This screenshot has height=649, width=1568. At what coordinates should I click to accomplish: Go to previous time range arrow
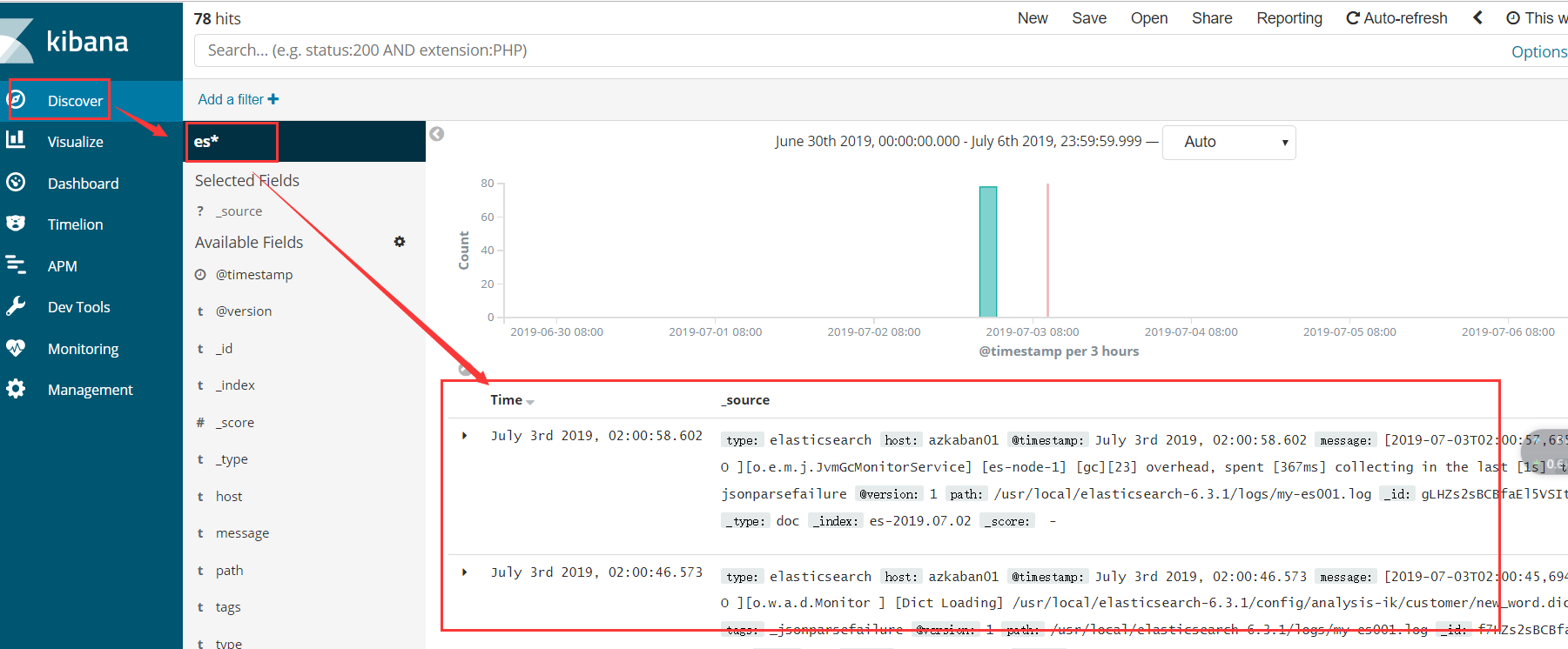tap(1477, 17)
